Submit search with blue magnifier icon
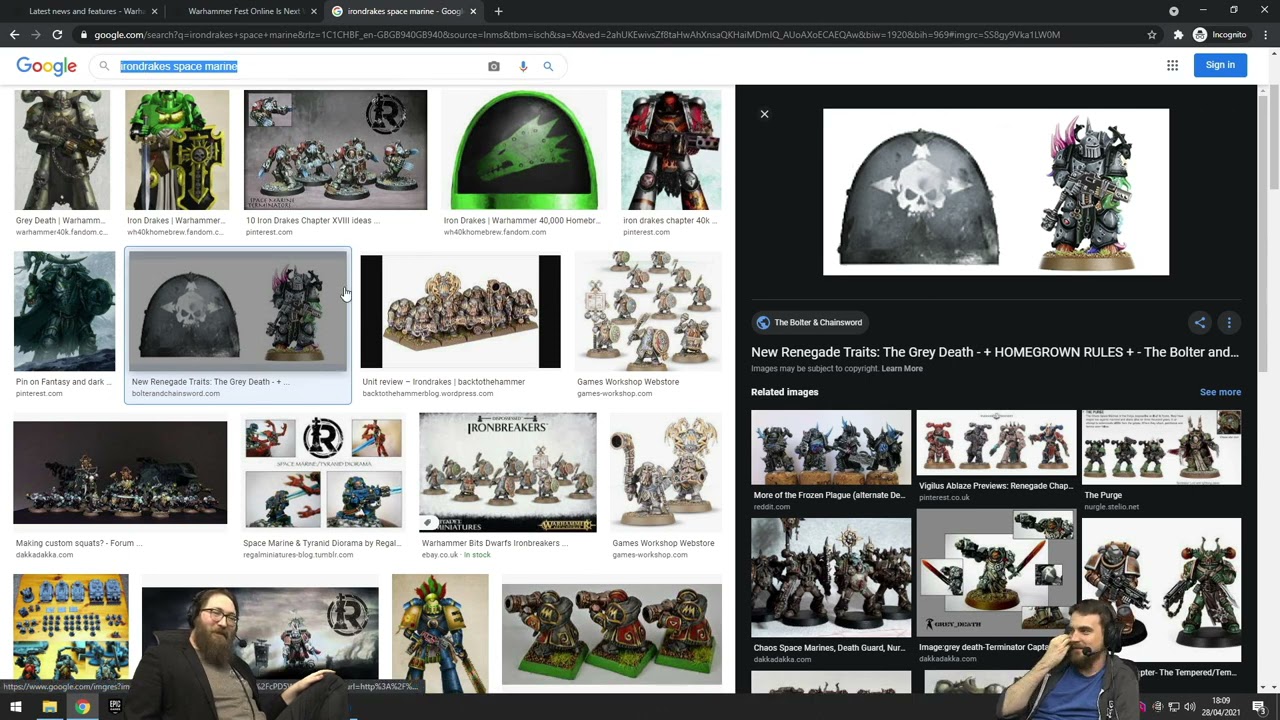The image size is (1280, 720). point(548,66)
